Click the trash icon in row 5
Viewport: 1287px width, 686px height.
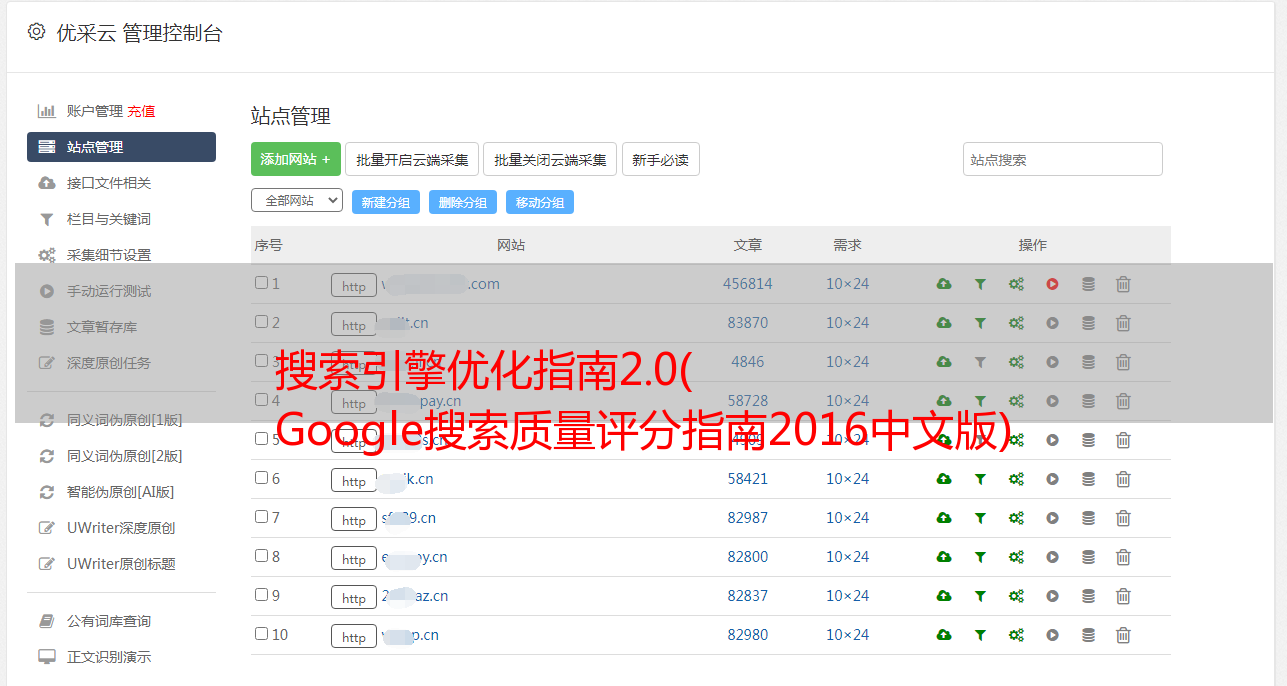click(1123, 440)
